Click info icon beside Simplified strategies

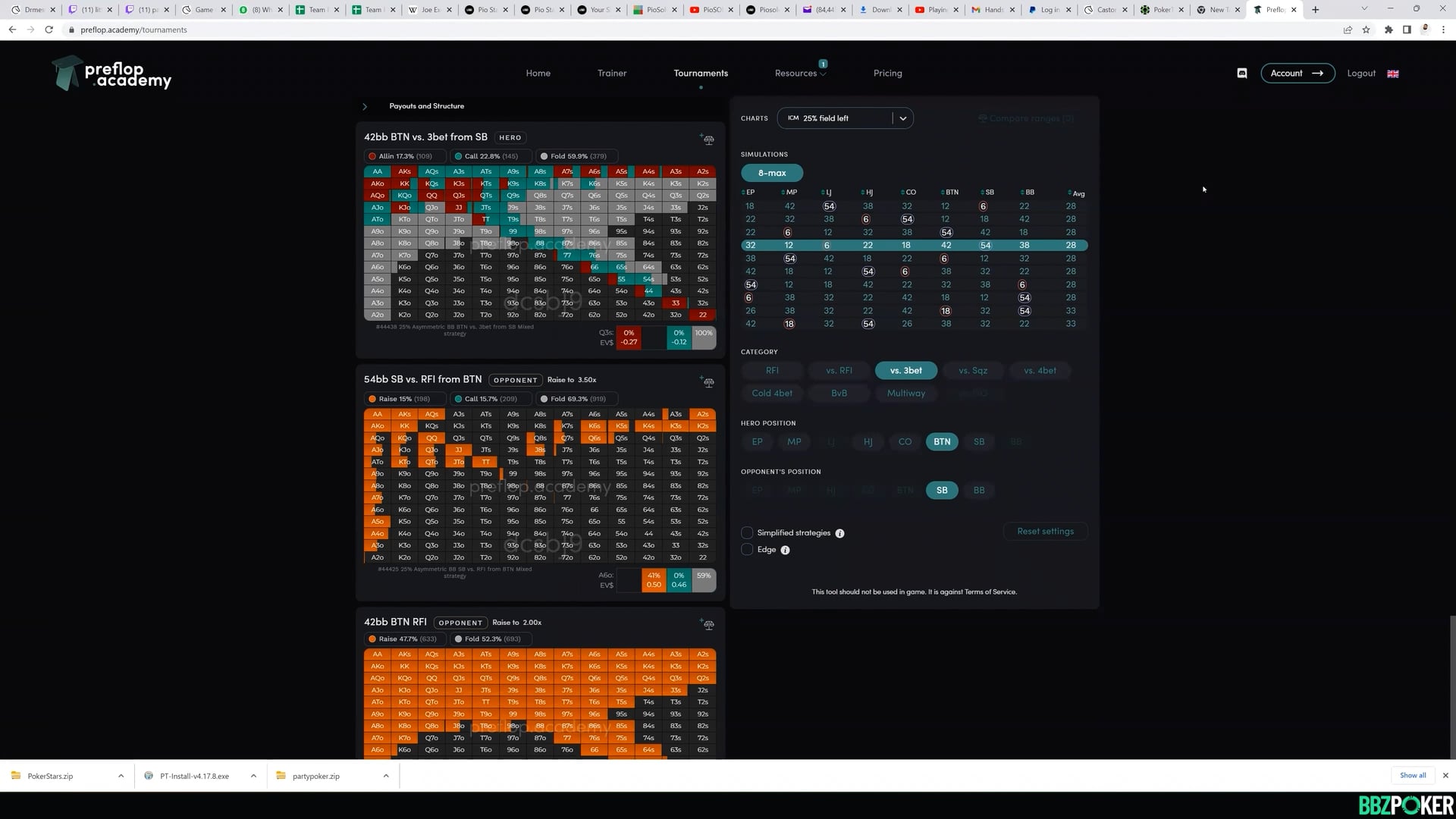tap(839, 533)
